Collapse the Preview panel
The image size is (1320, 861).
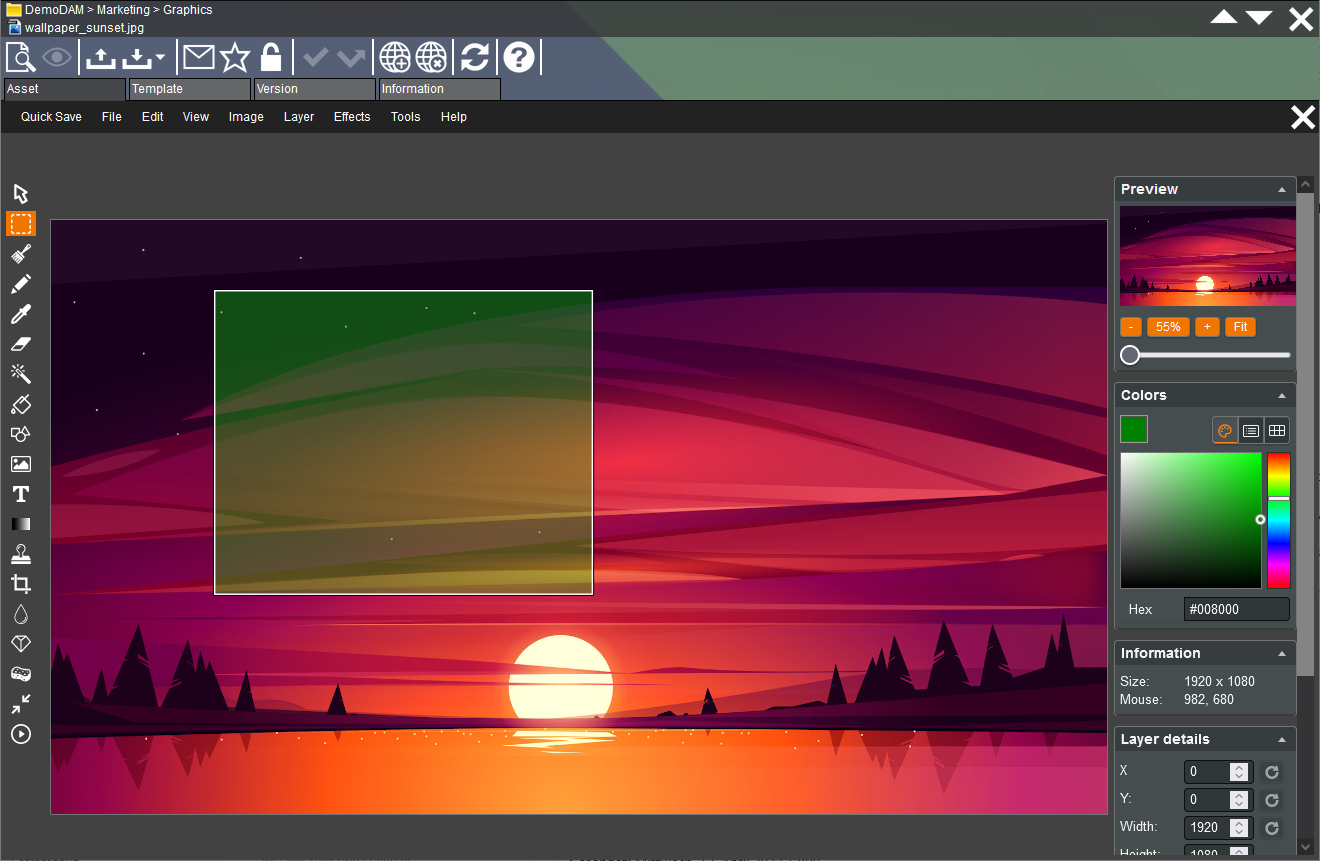tap(1281, 188)
